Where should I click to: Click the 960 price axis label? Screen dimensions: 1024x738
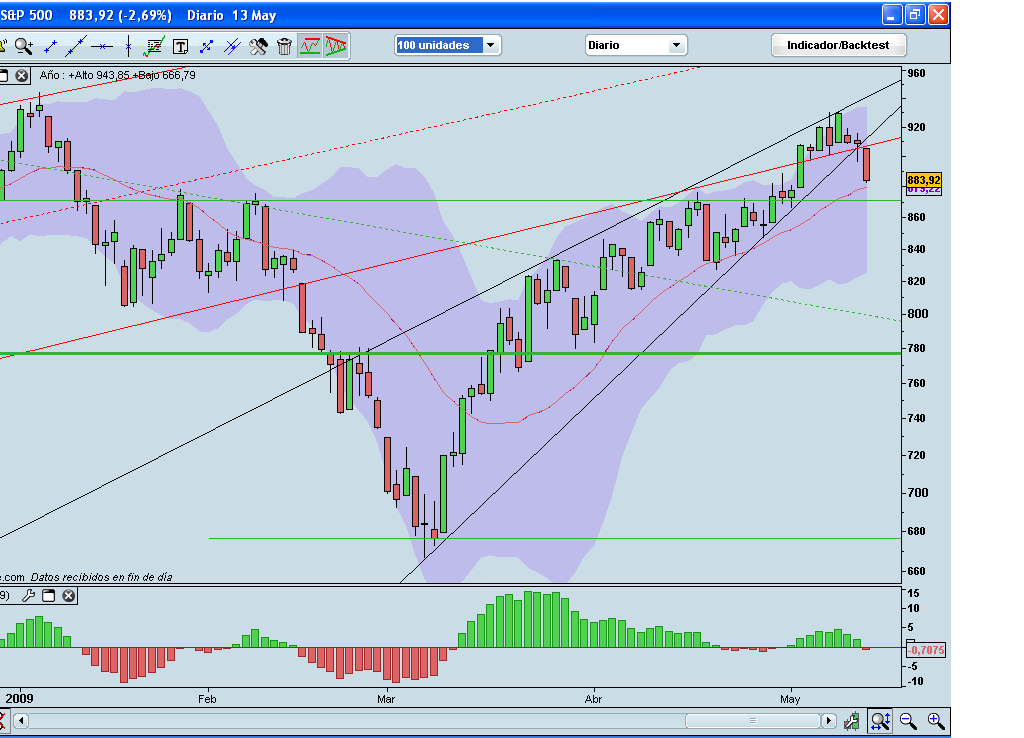pyautogui.click(x=916, y=73)
